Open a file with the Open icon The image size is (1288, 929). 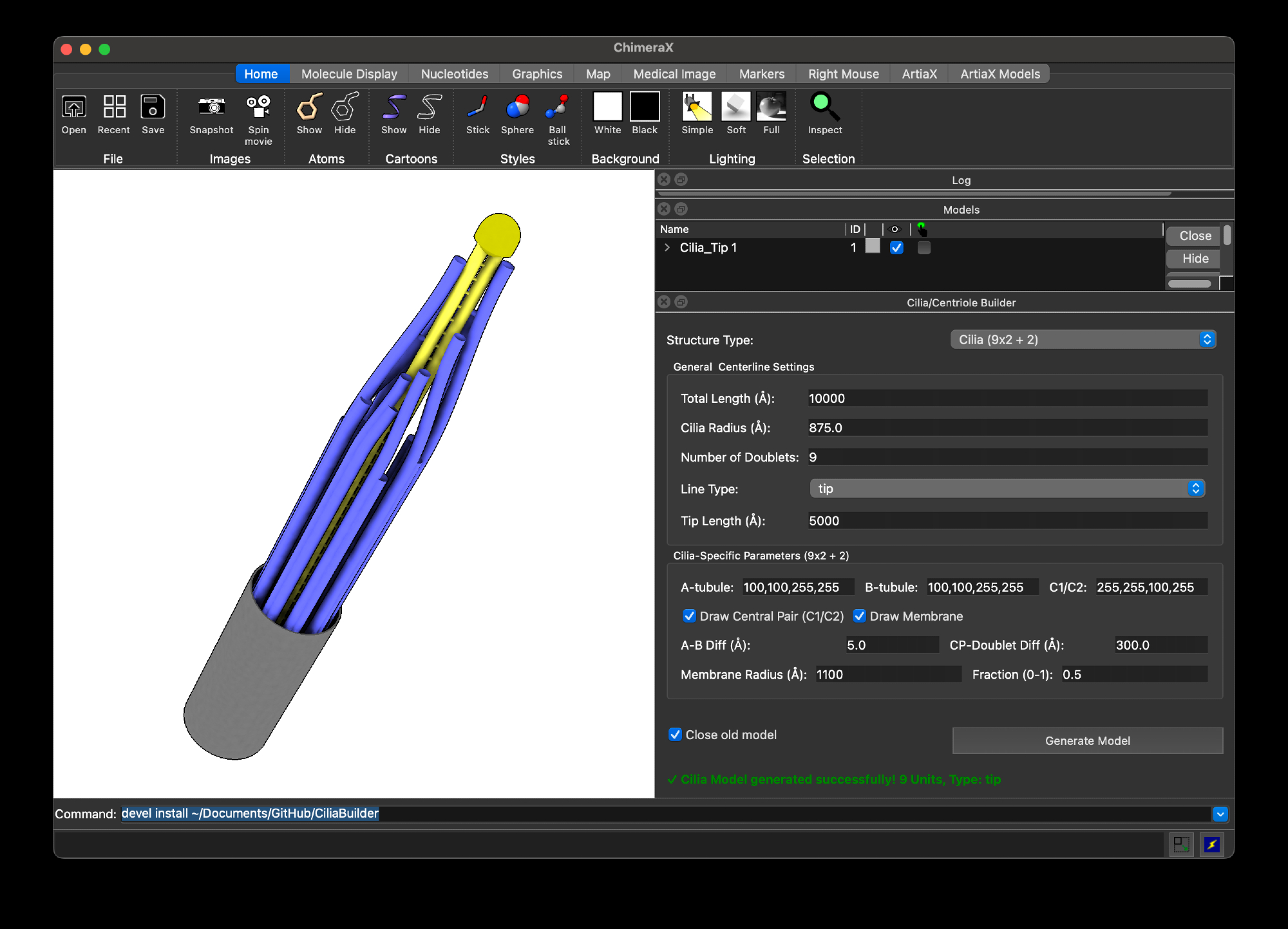(73, 108)
